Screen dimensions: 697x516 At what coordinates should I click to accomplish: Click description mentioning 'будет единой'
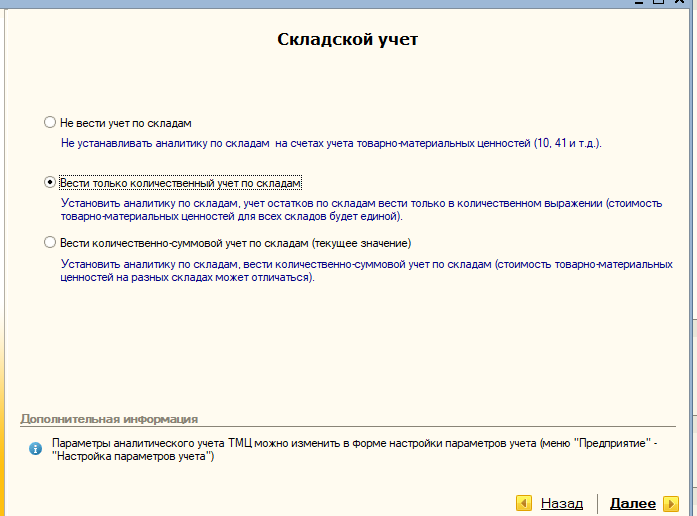[x=361, y=210]
